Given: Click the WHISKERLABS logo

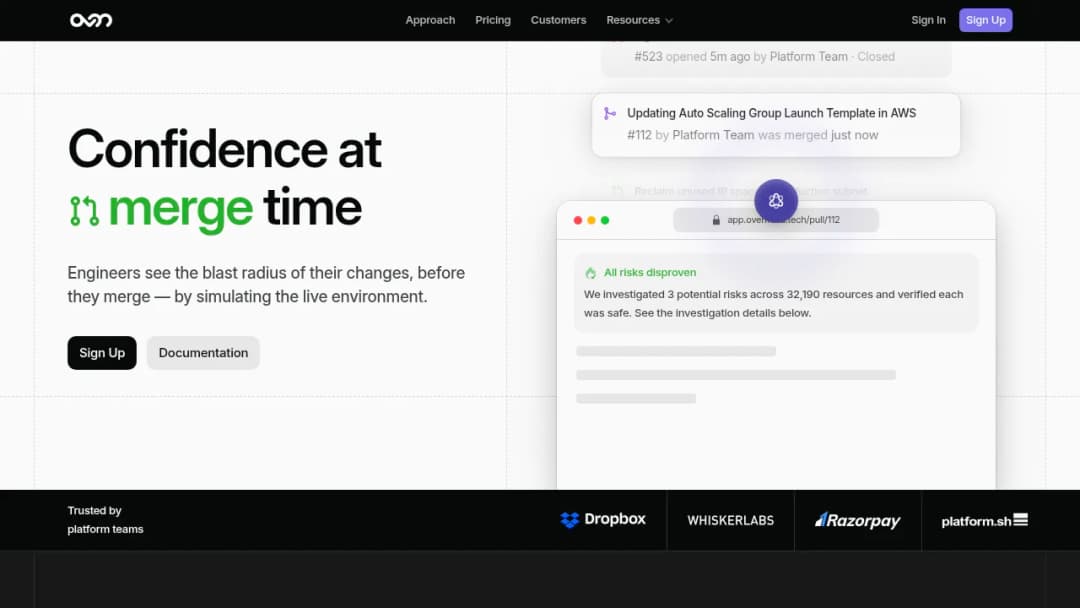Looking at the screenshot, I should click(730, 521).
